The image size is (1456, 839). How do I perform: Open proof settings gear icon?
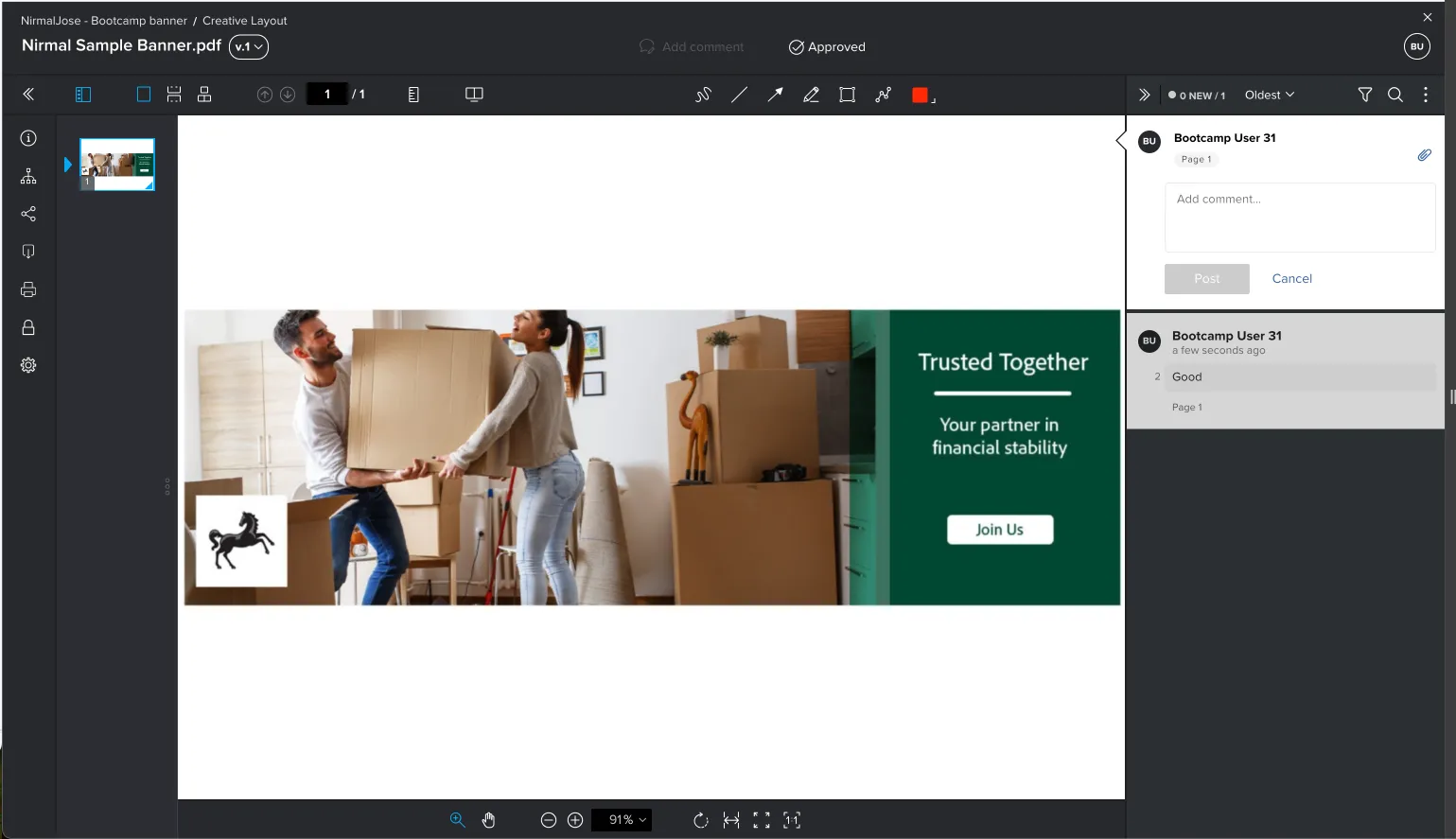28,365
